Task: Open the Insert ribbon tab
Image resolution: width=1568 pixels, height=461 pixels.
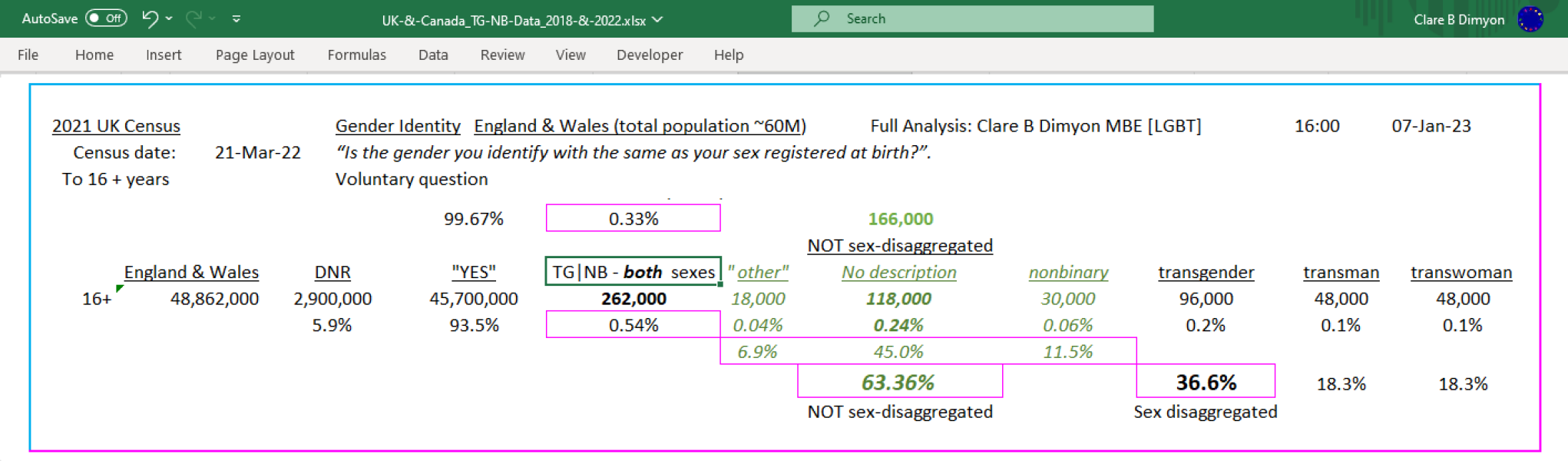Action: [164, 55]
